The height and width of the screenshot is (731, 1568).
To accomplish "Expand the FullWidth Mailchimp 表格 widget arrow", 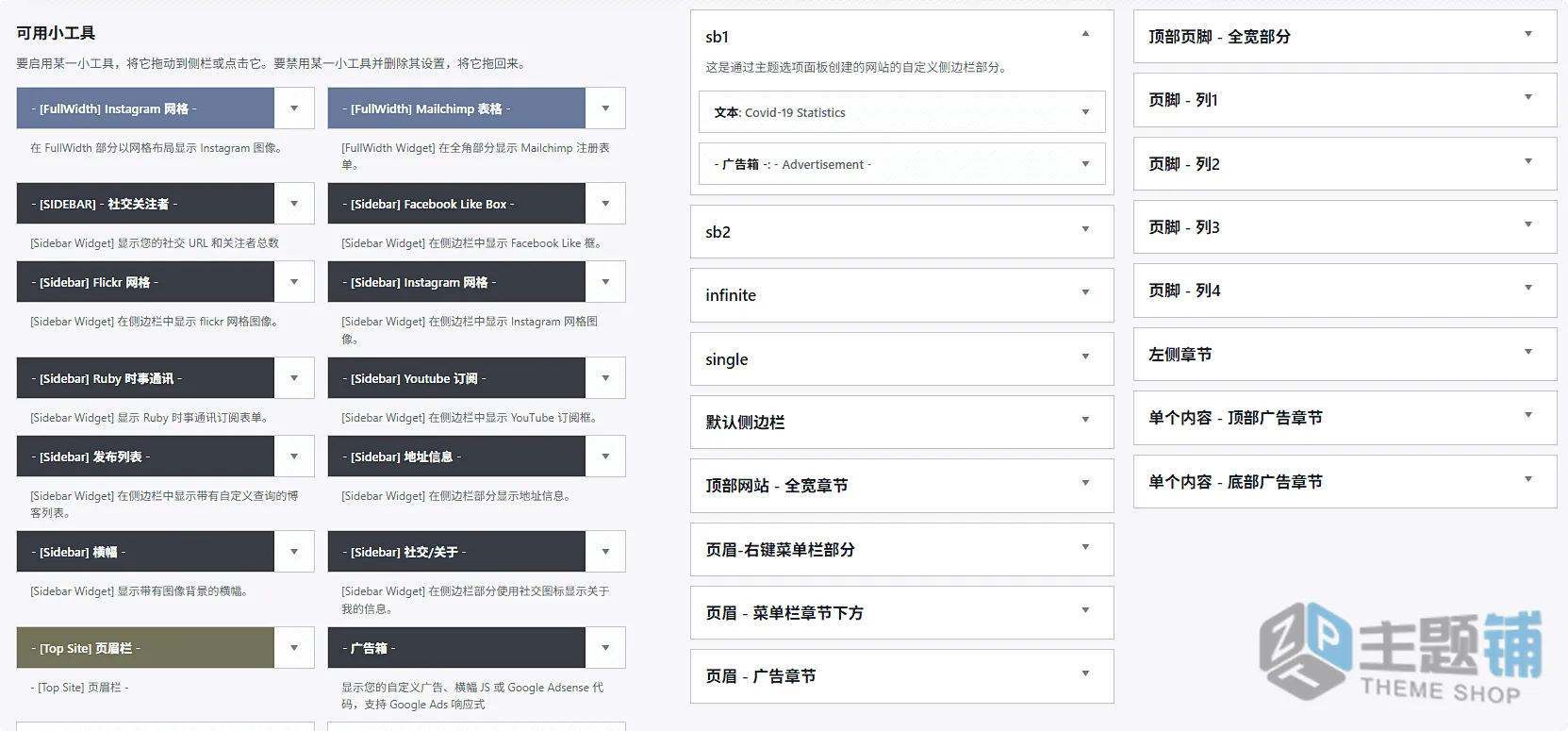I will [x=605, y=108].
